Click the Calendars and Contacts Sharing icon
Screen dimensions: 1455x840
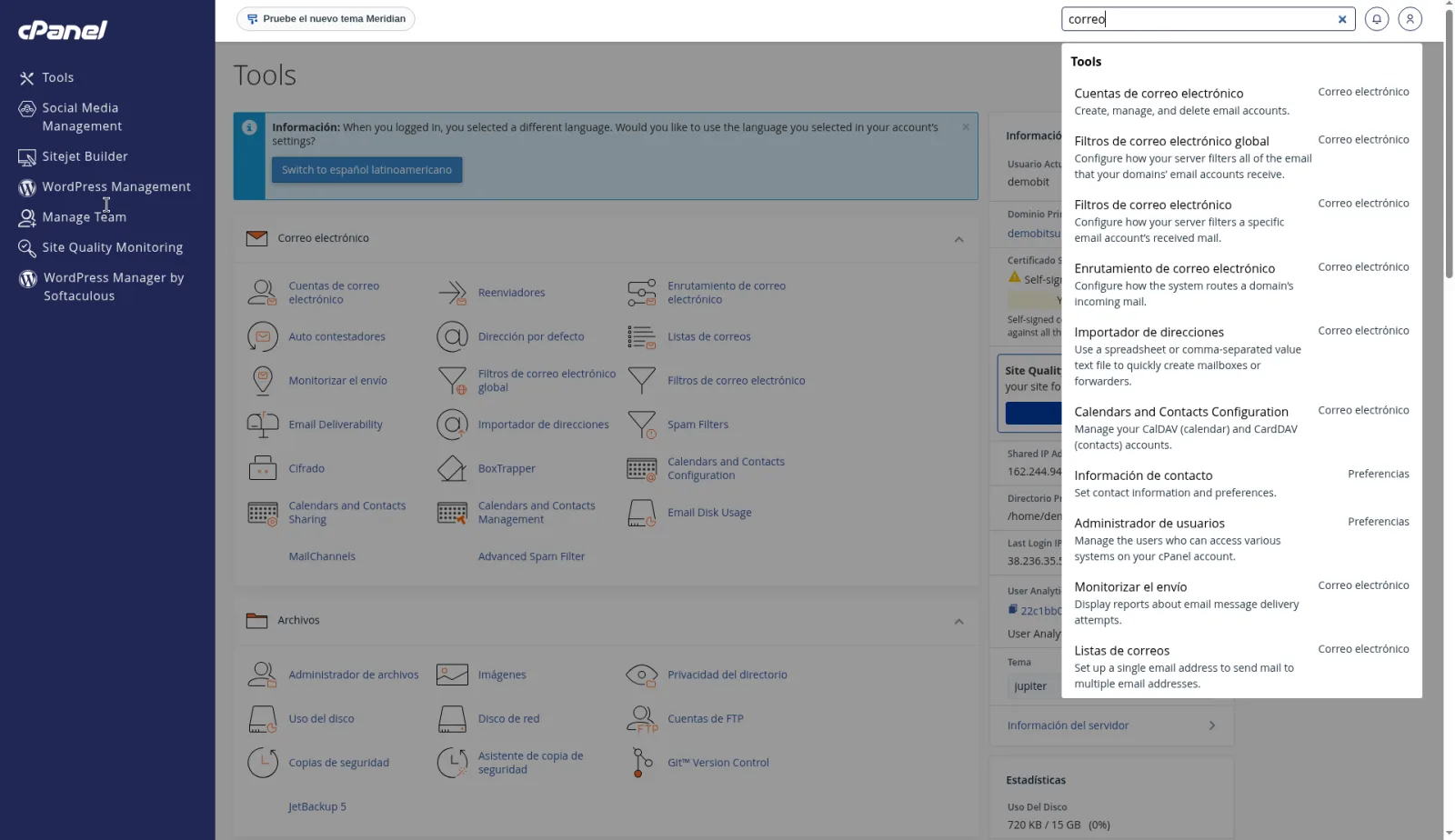tap(262, 513)
